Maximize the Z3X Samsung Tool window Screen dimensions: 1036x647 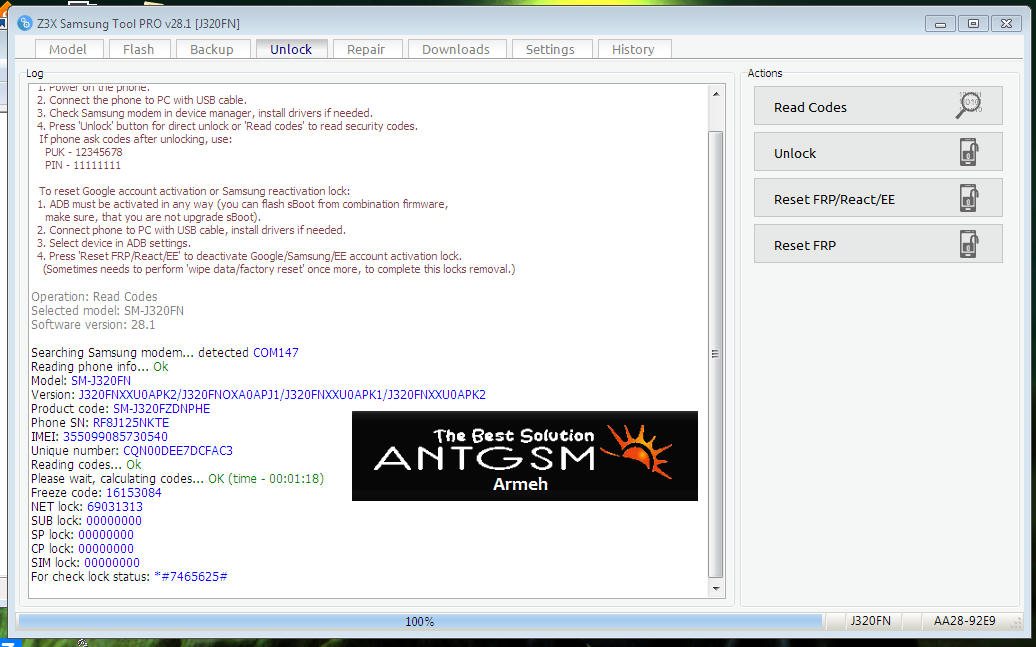point(973,24)
